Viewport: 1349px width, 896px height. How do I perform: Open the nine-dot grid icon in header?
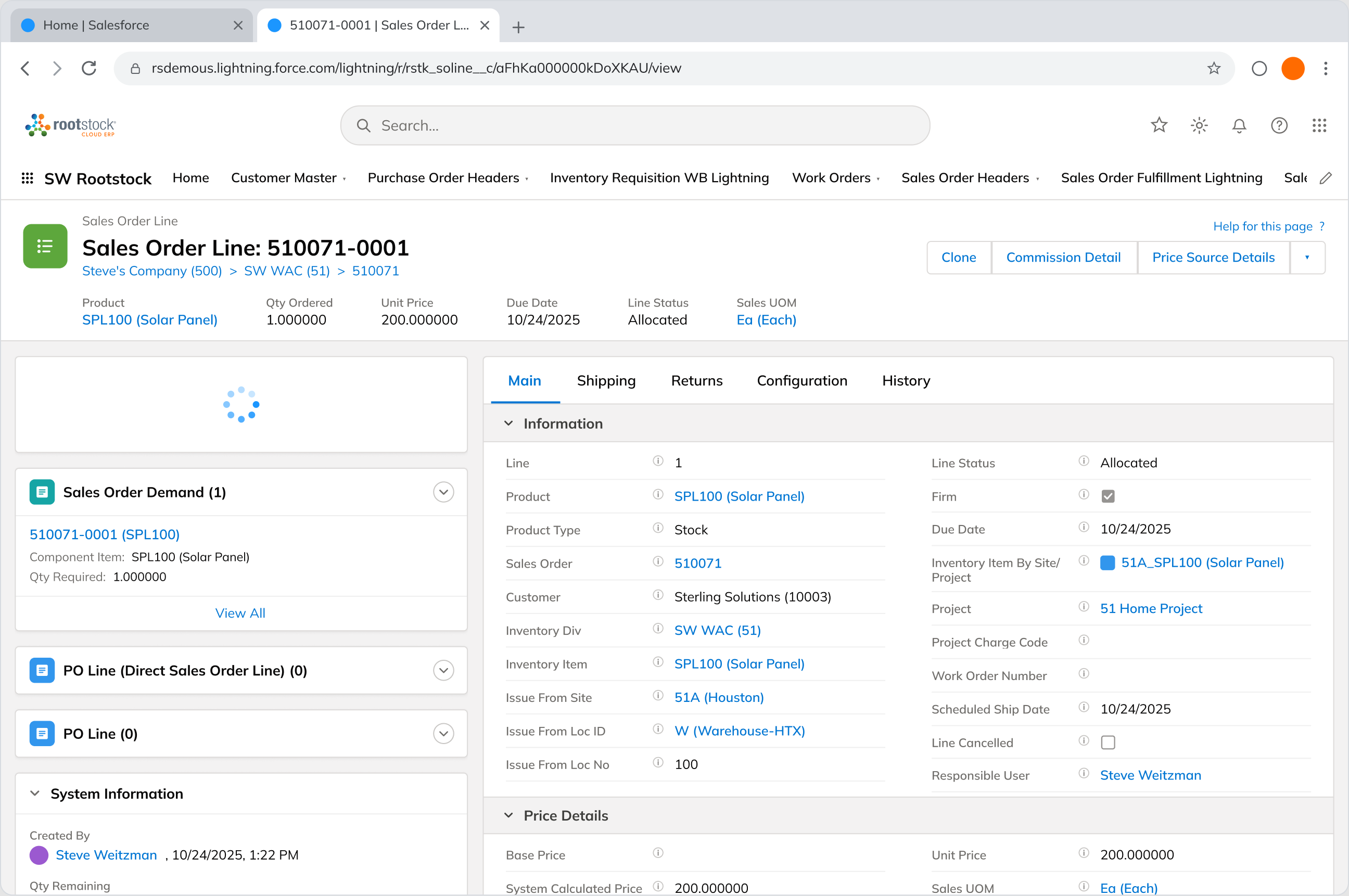point(1319,125)
